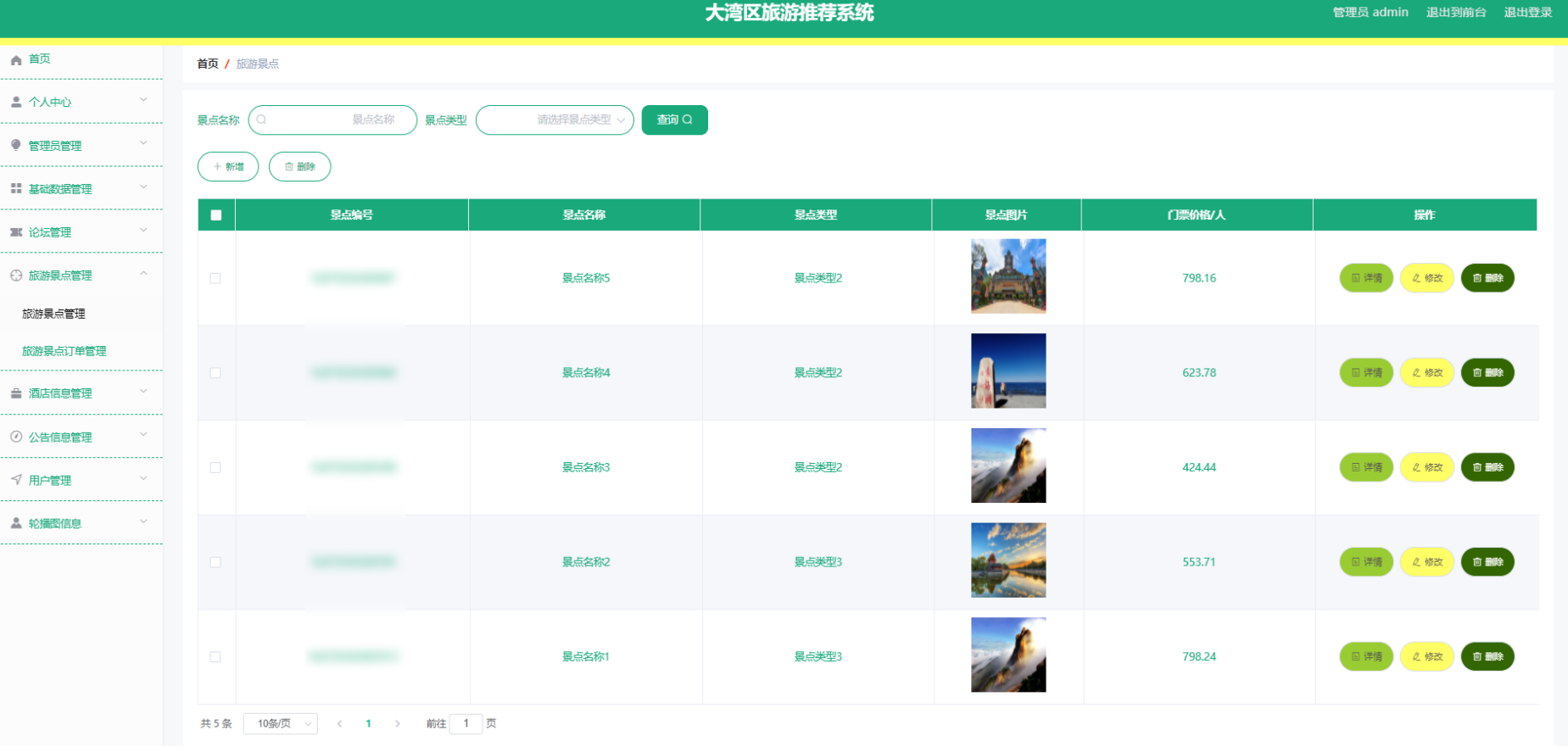Viewport: 1568px width, 747px height.
Task: Check the box for 景点名称1 row
Action: click(215, 656)
